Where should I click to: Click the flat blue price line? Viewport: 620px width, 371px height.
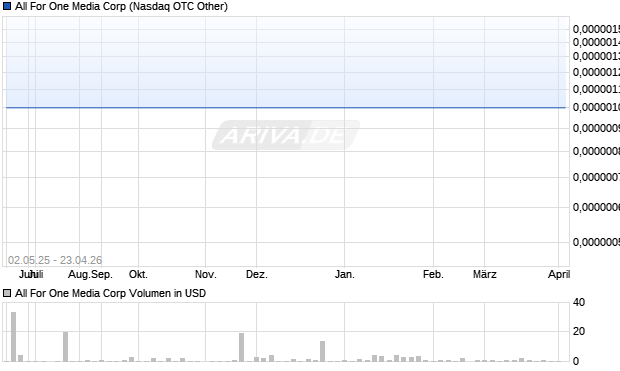pyautogui.click(x=286, y=107)
